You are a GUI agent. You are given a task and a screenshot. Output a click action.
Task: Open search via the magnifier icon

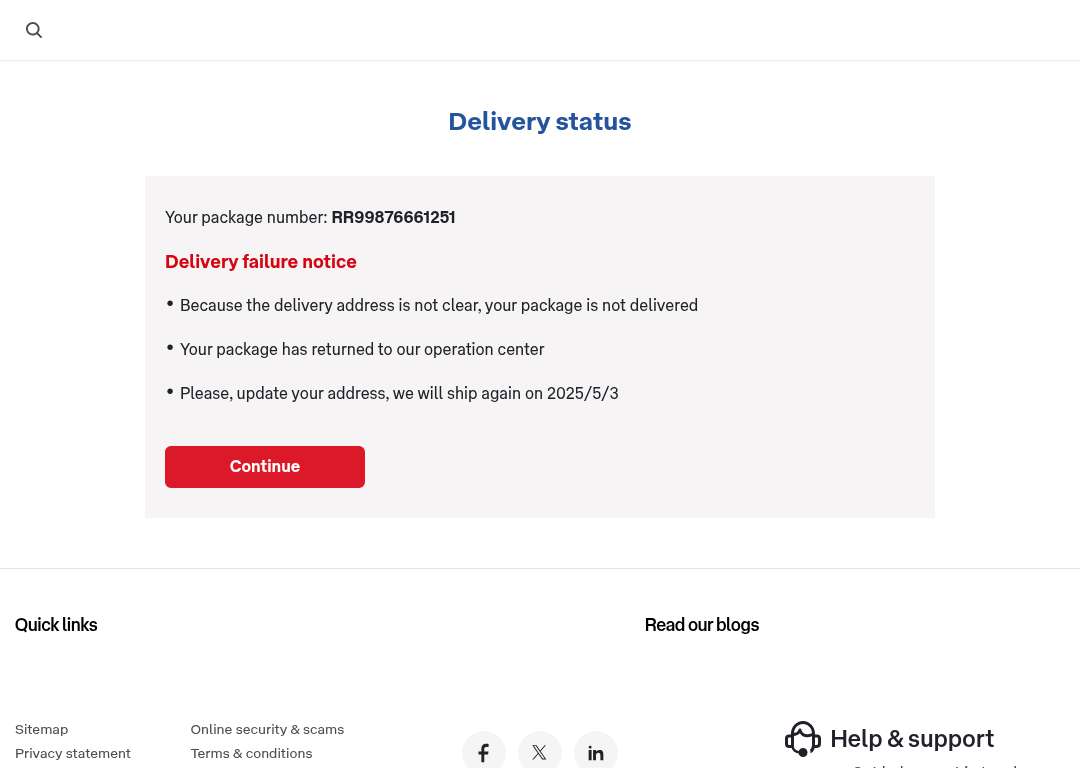point(34,30)
